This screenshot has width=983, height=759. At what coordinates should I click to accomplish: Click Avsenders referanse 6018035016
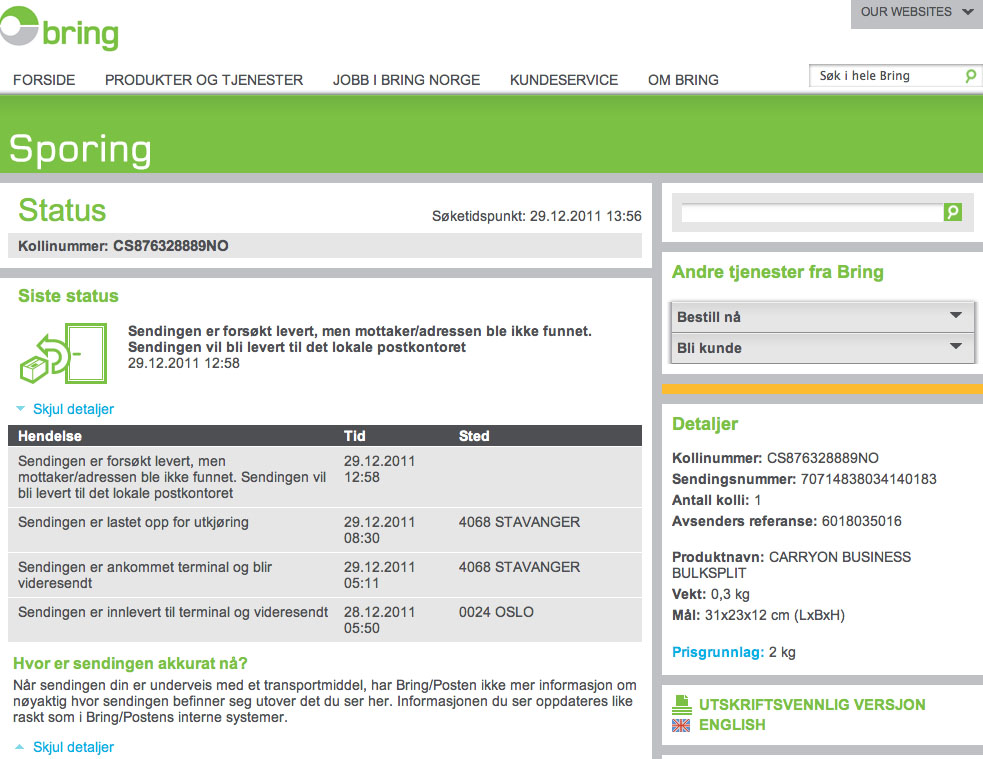pyautogui.click(x=787, y=521)
